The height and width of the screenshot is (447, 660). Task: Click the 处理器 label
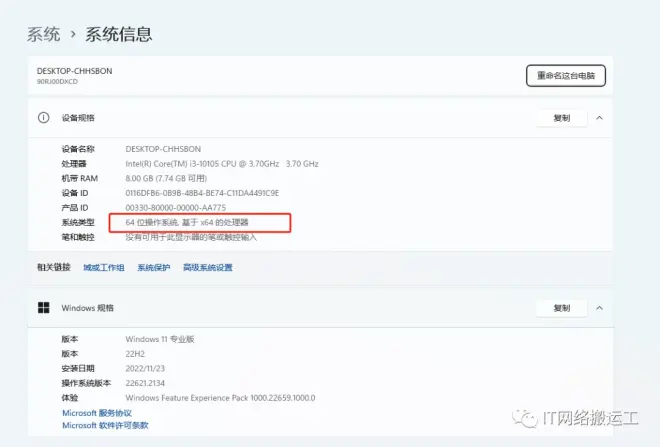click(74, 164)
